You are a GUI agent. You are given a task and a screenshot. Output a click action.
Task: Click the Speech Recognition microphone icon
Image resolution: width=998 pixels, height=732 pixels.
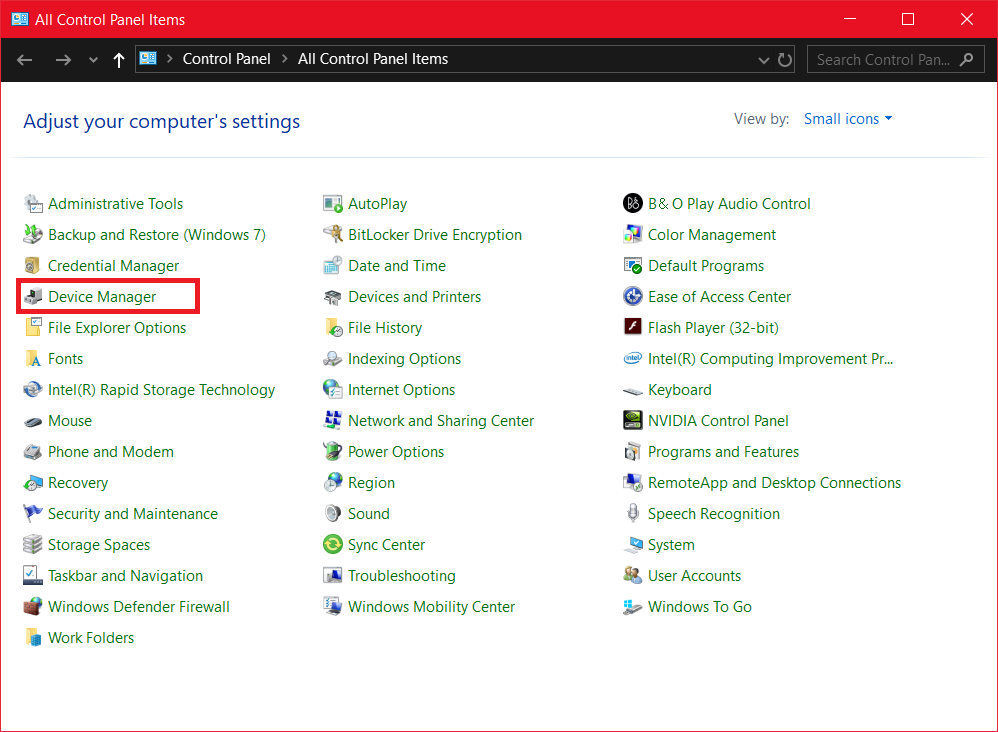(633, 514)
